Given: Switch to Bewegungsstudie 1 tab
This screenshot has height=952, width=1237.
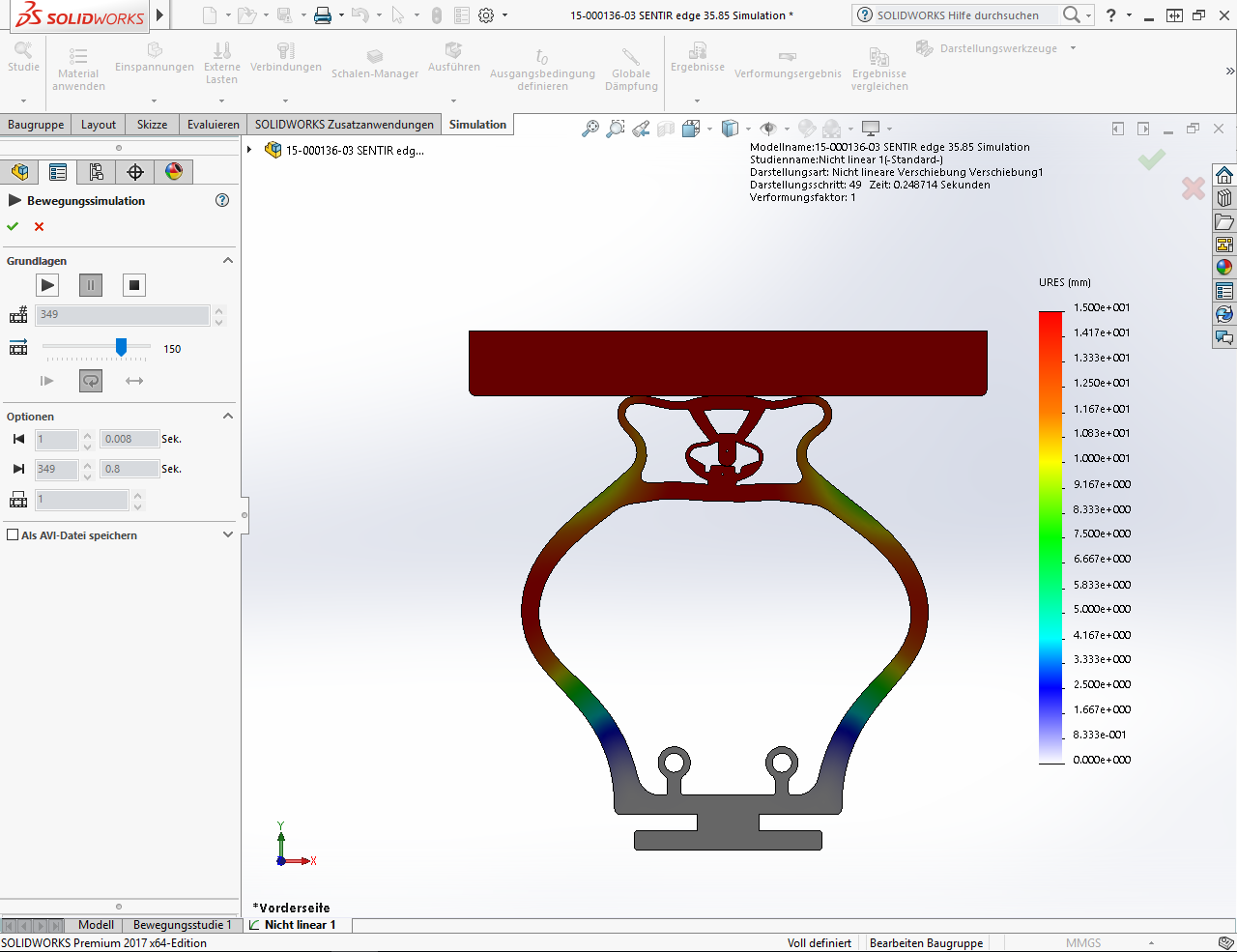Looking at the screenshot, I should [182, 925].
